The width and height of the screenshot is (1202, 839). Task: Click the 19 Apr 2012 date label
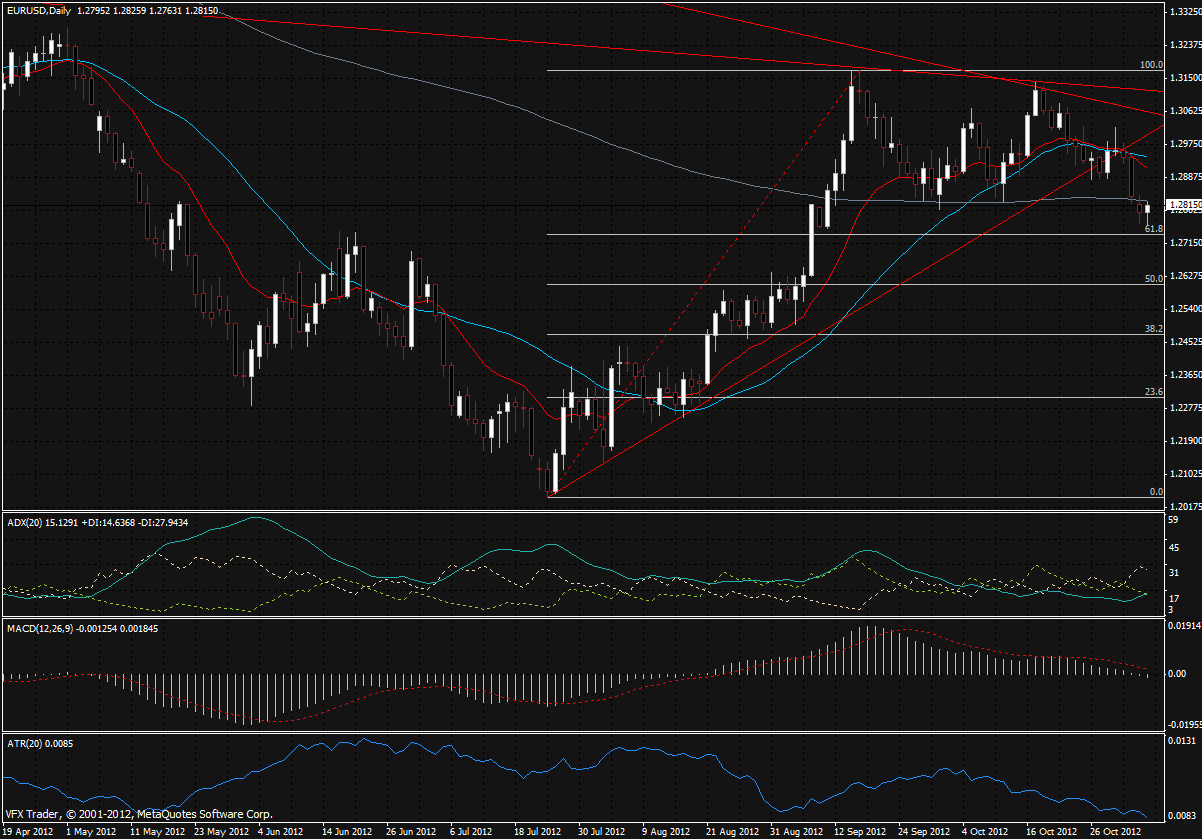tap(29, 831)
